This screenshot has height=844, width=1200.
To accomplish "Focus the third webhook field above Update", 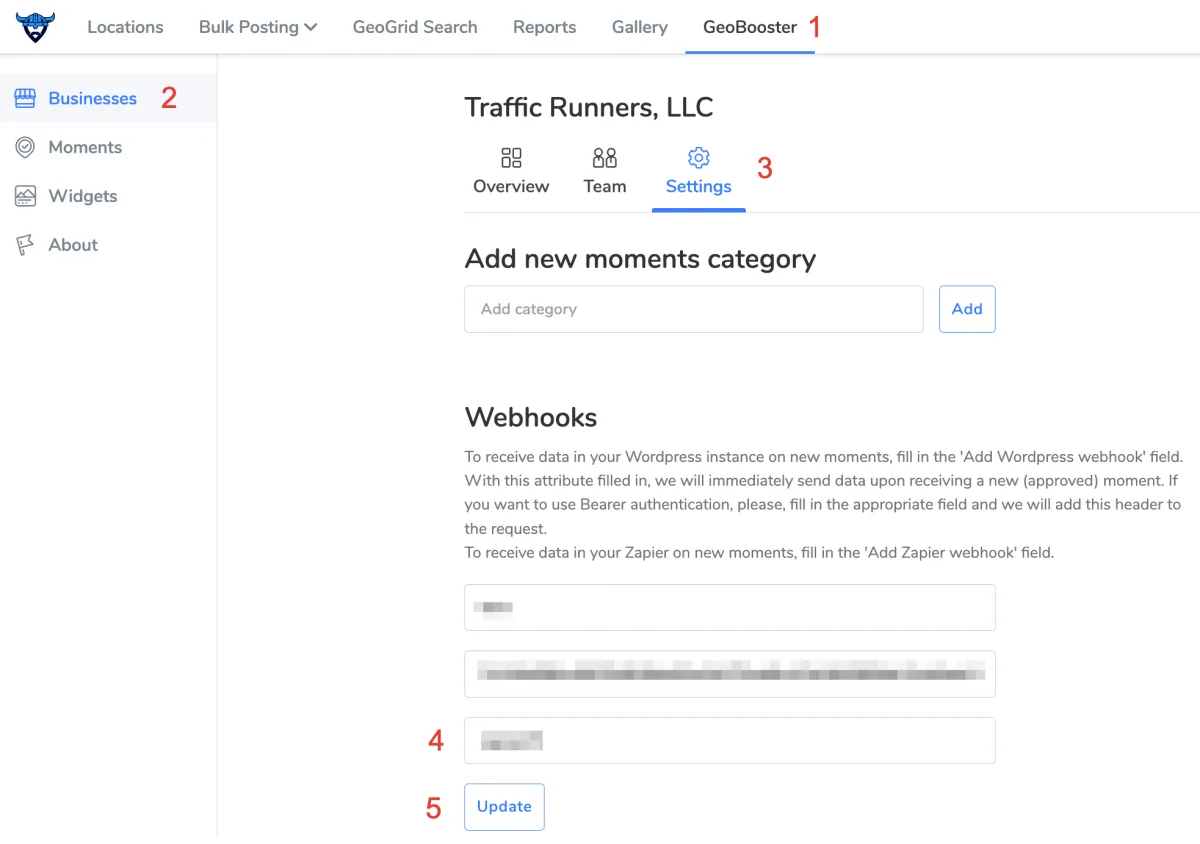I will pyautogui.click(x=730, y=740).
